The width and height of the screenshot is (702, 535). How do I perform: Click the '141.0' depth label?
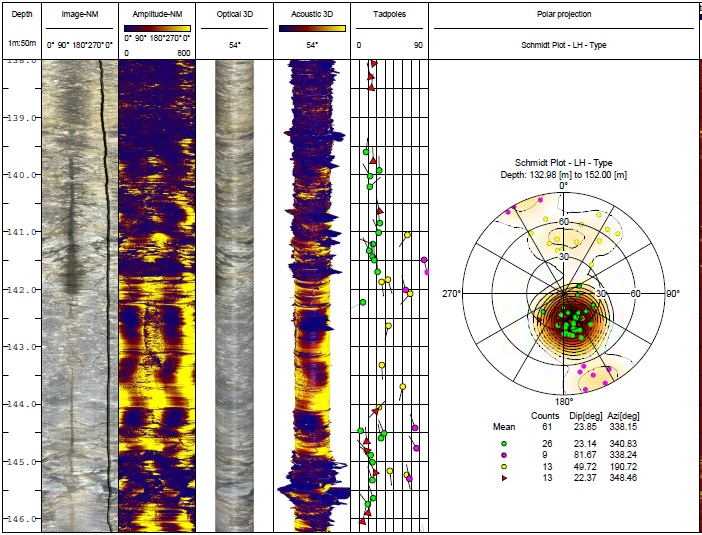21,232
